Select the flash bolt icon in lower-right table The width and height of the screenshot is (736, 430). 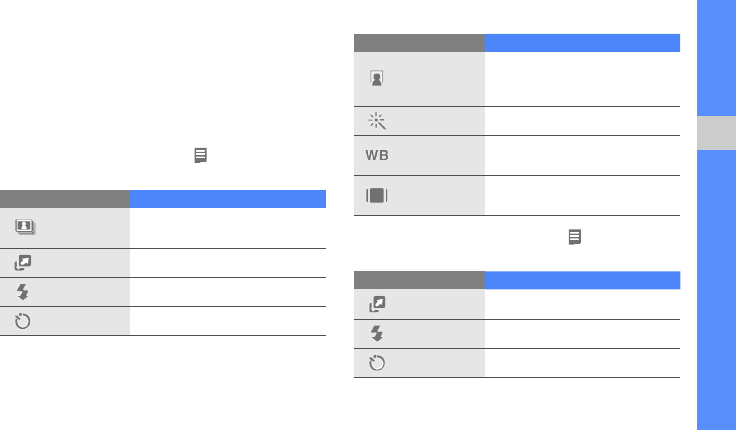[x=377, y=333]
